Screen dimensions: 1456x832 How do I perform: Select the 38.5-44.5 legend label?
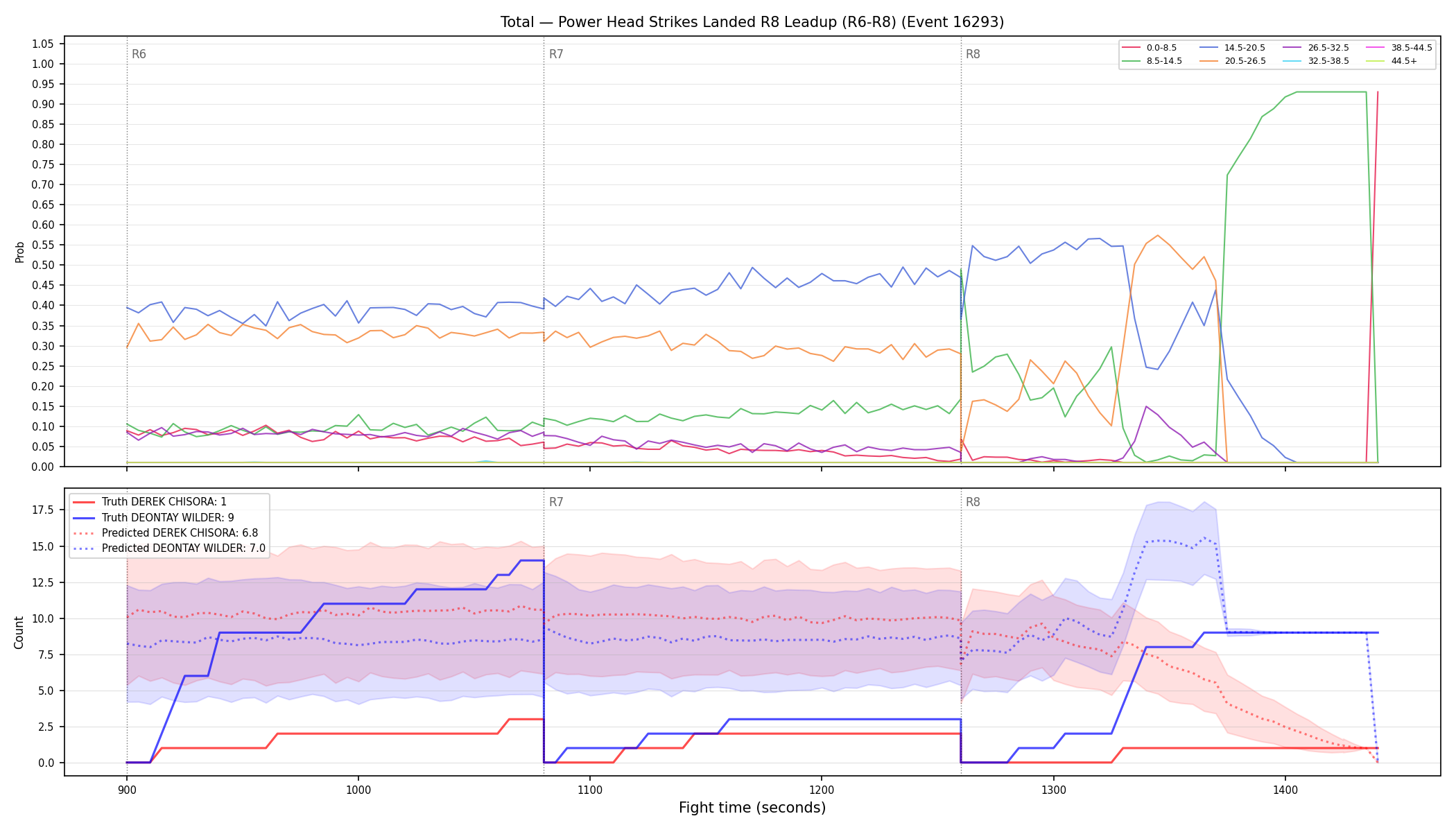click(x=1412, y=48)
